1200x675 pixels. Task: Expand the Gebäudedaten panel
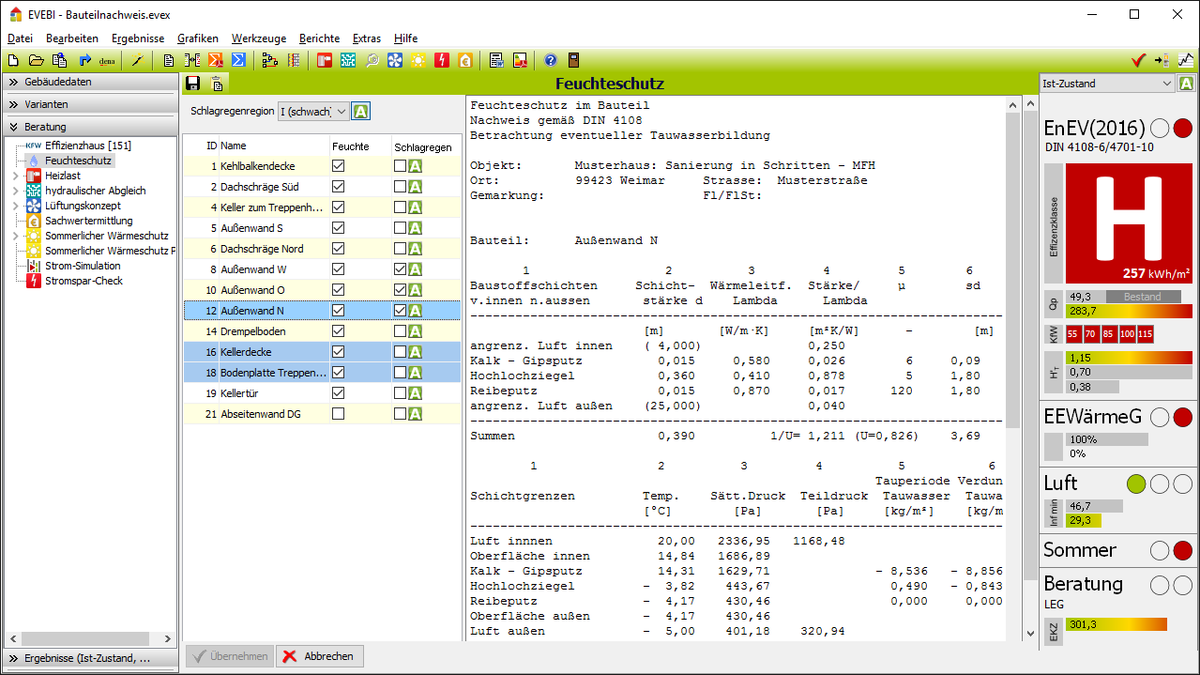90,82
